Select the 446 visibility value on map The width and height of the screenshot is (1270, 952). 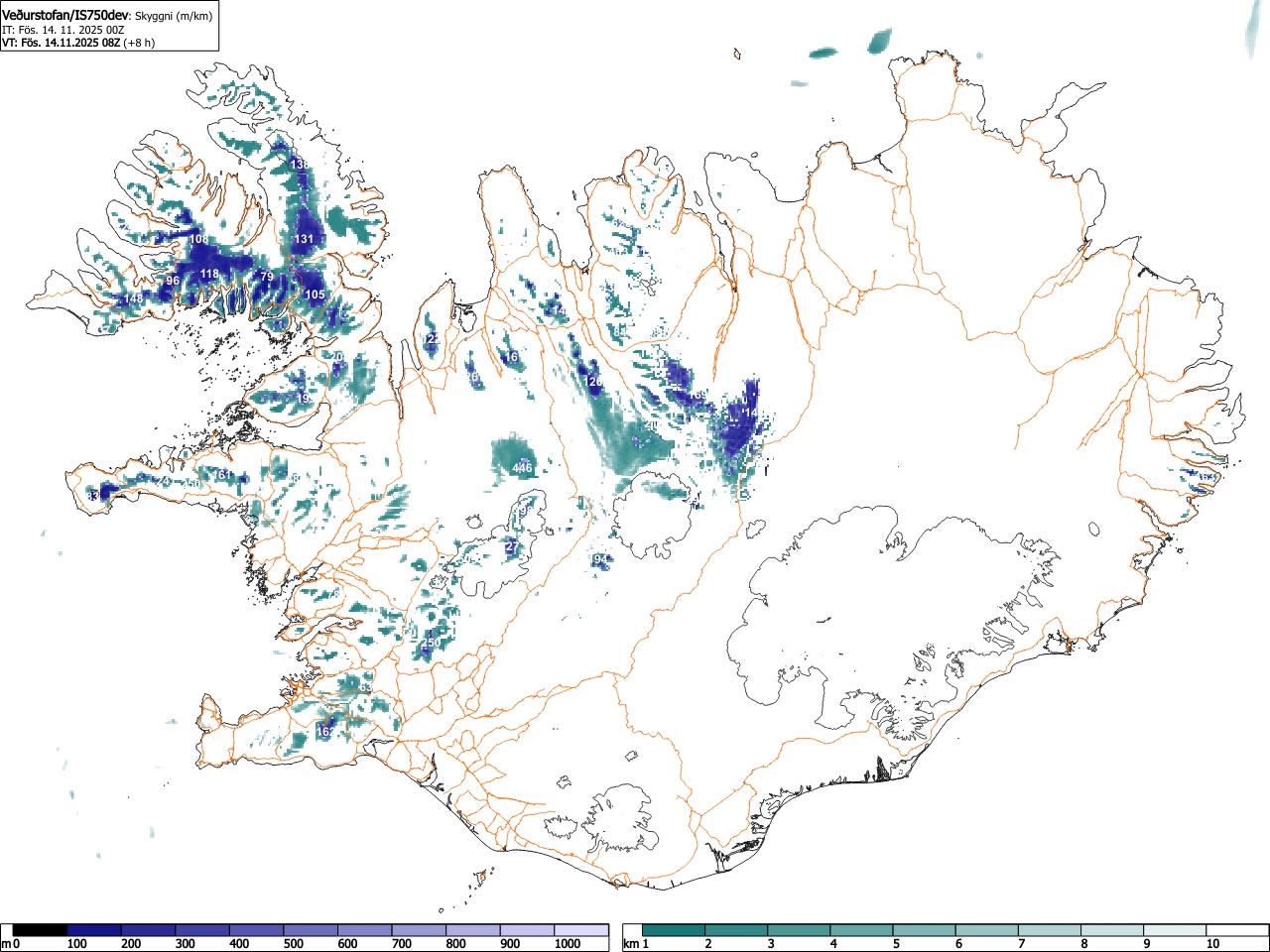coord(522,468)
